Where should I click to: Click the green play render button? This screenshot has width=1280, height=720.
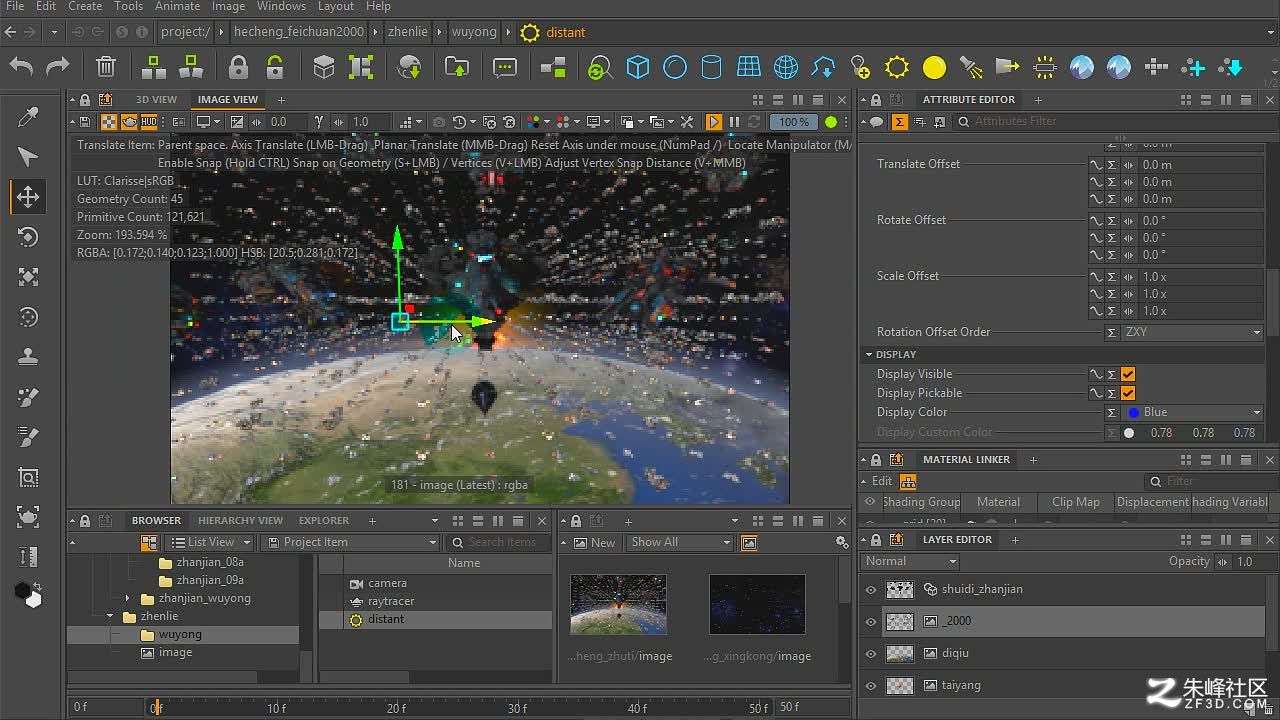pyautogui.click(x=714, y=122)
